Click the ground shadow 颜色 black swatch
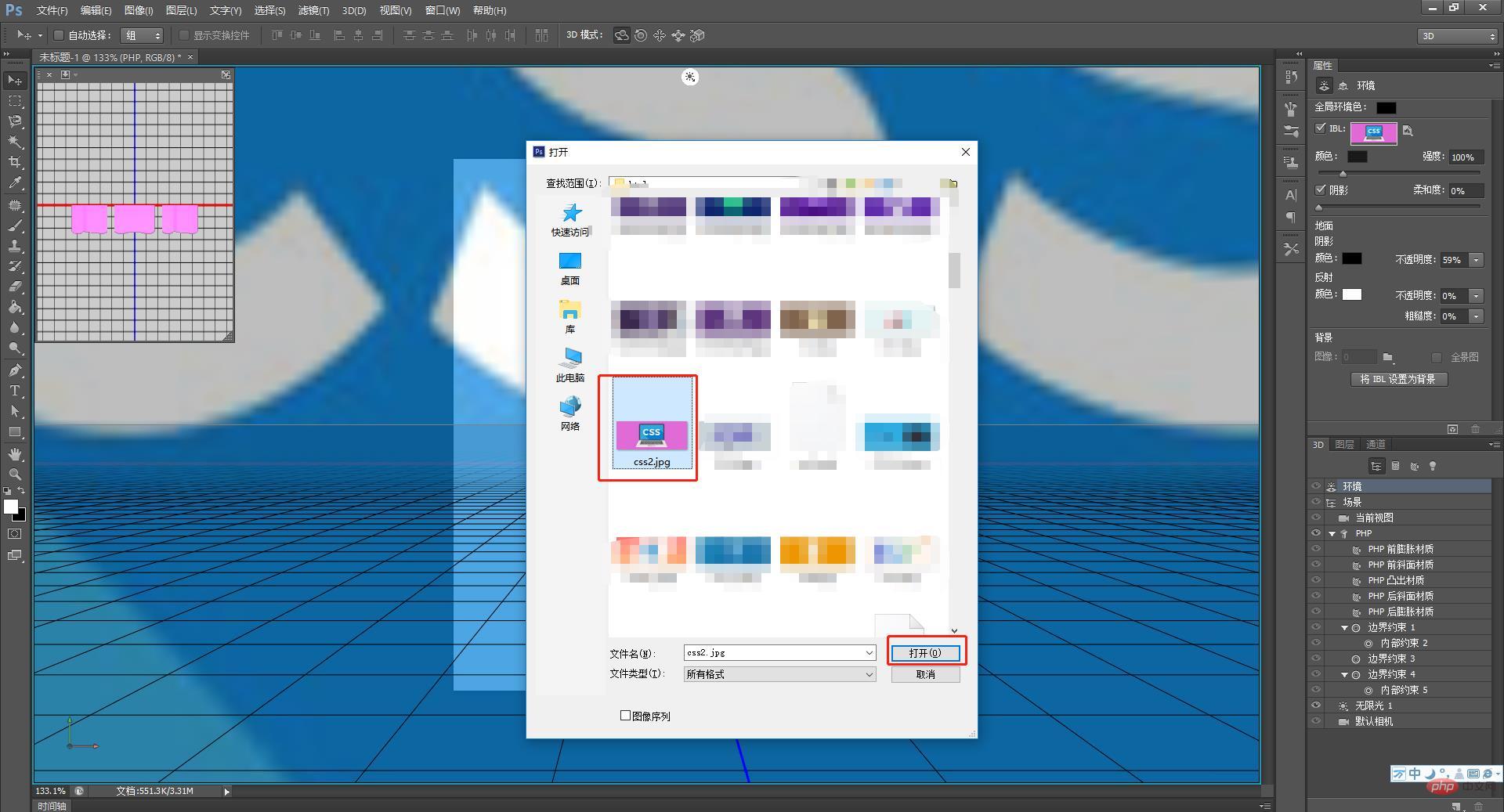 click(1352, 259)
